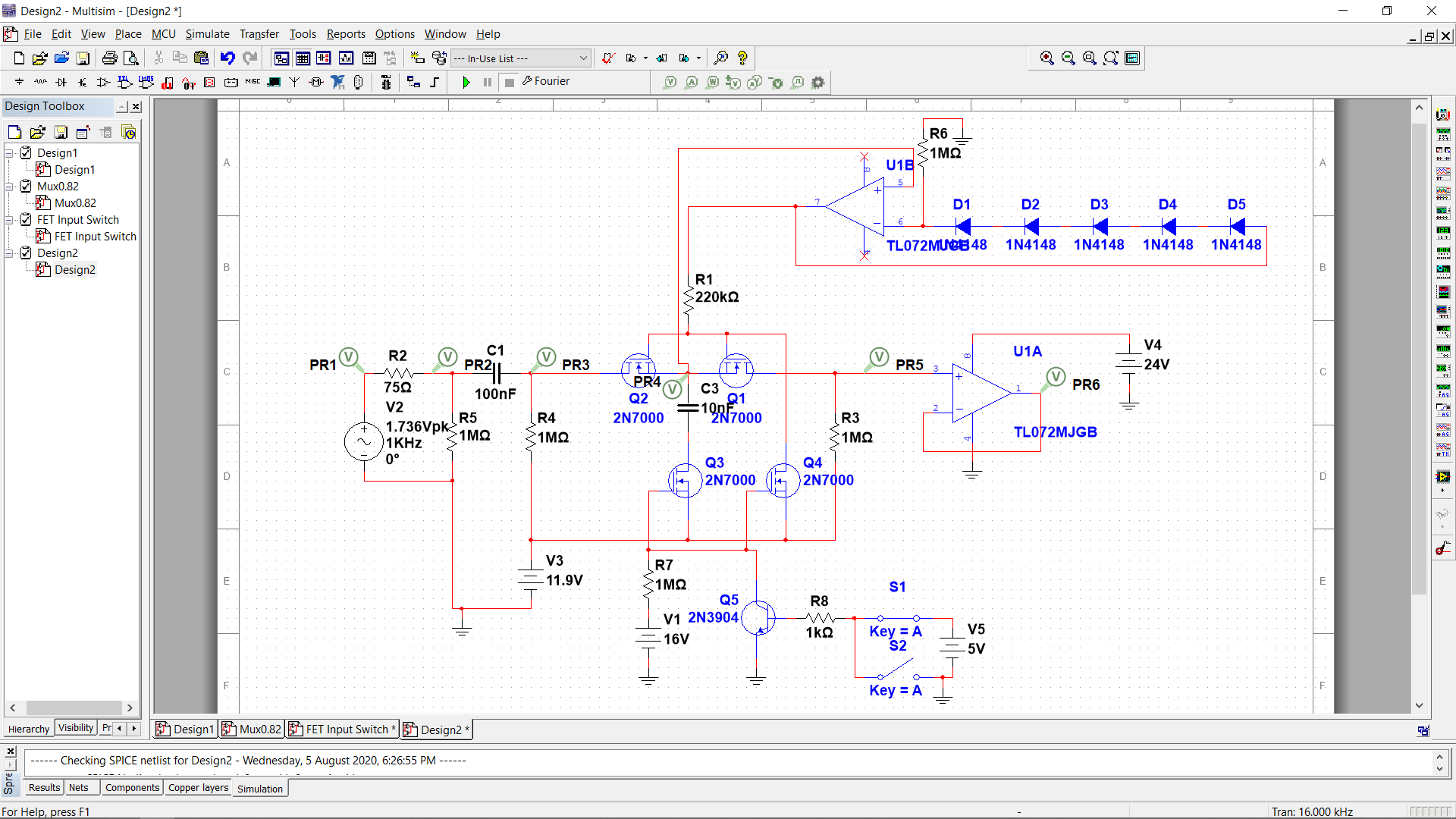Place a TTL component icon
1456x819 pixels.
point(125,82)
